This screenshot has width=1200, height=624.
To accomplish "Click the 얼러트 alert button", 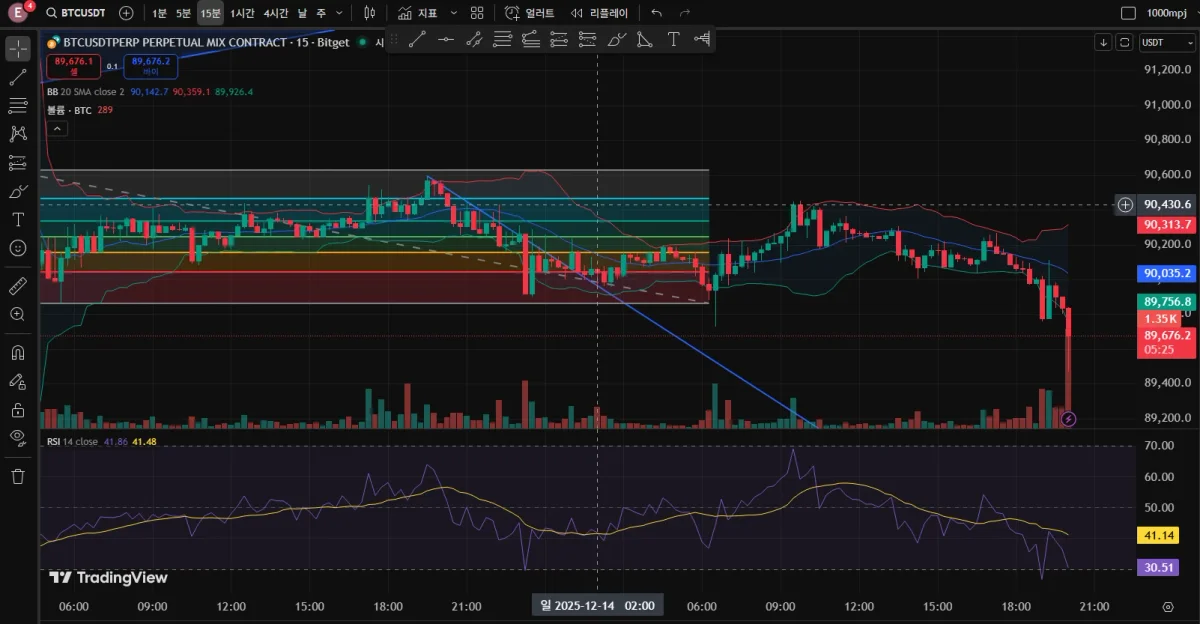I will (x=530, y=13).
